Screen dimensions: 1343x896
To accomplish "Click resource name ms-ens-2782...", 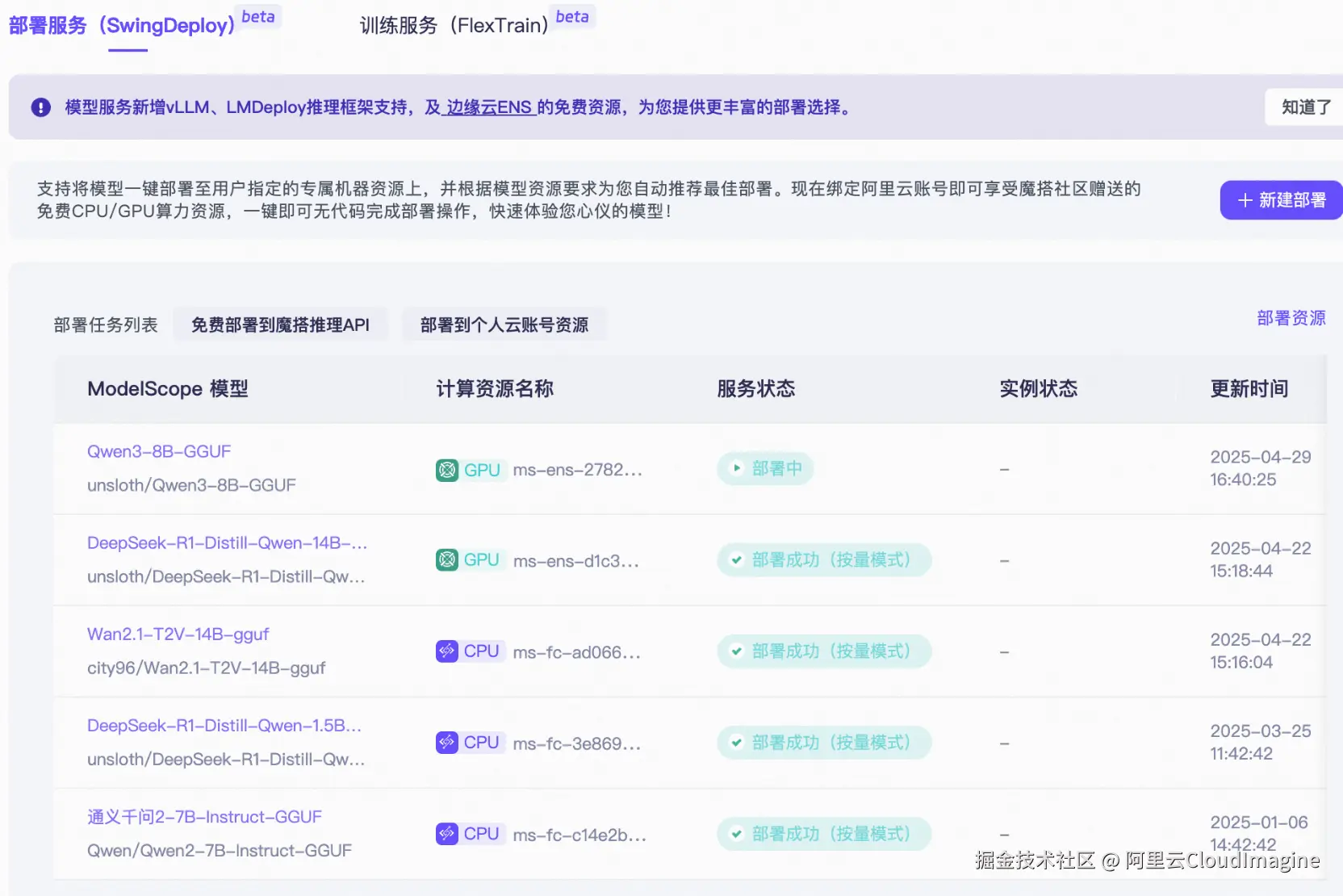I will coord(578,470).
